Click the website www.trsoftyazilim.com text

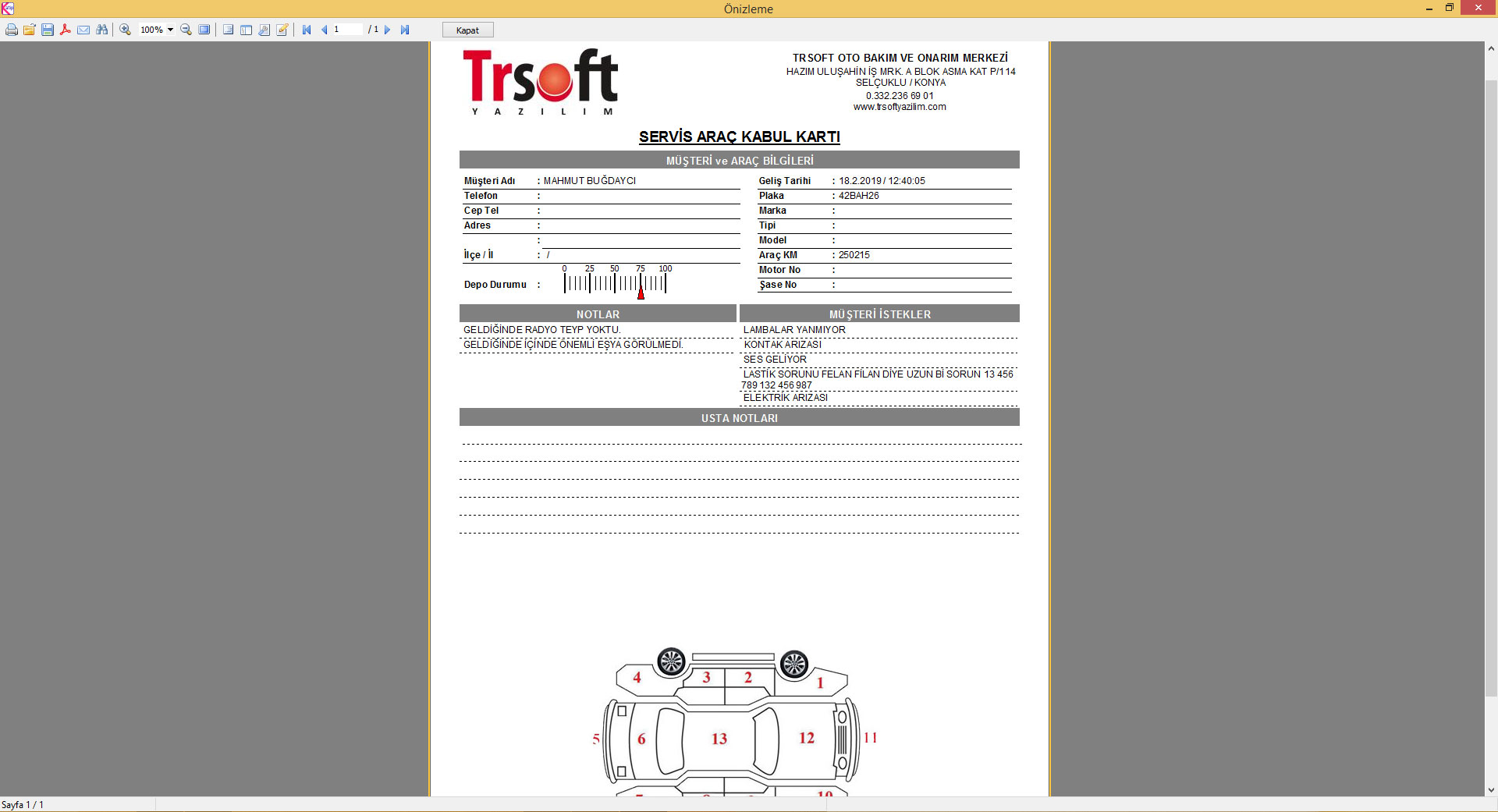900,107
